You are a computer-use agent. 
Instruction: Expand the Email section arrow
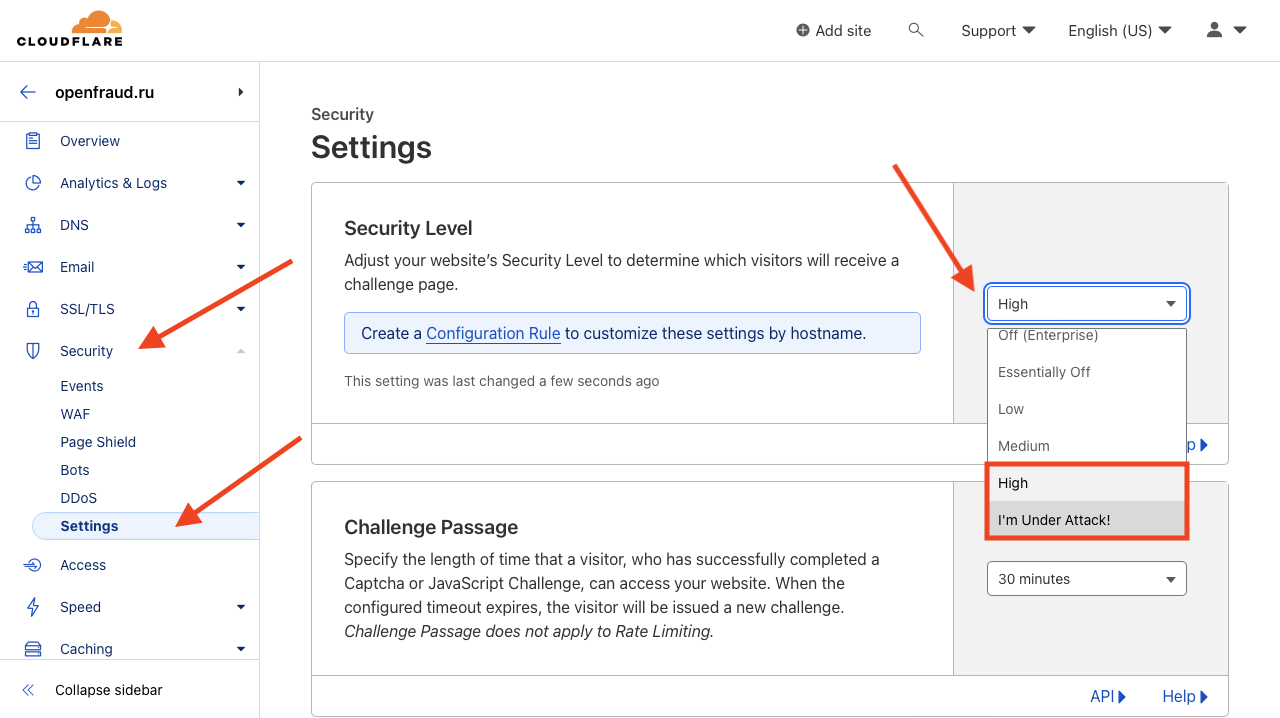tap(241, 267)
